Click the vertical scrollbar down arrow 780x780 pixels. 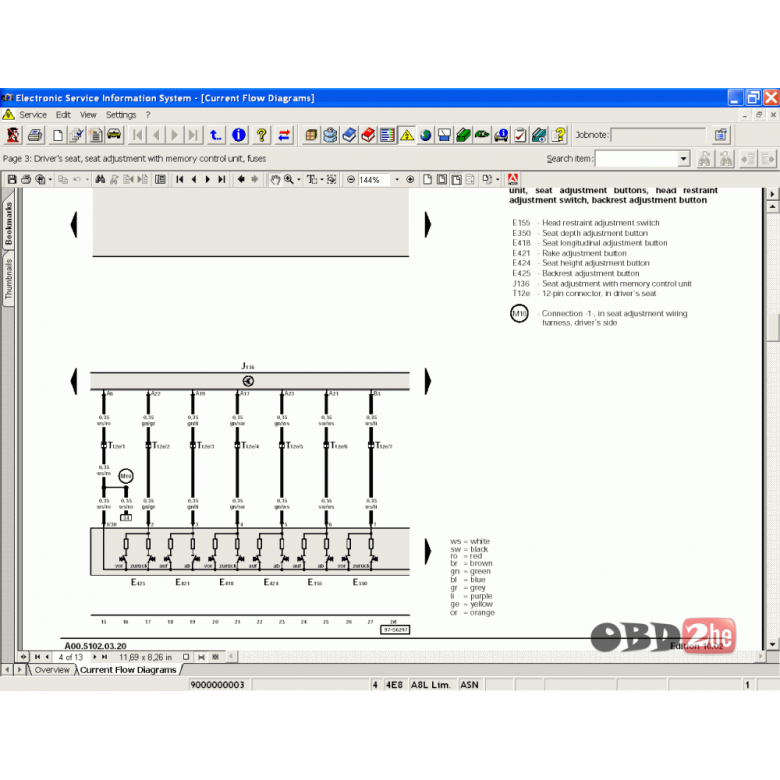[x=772, y=644]
